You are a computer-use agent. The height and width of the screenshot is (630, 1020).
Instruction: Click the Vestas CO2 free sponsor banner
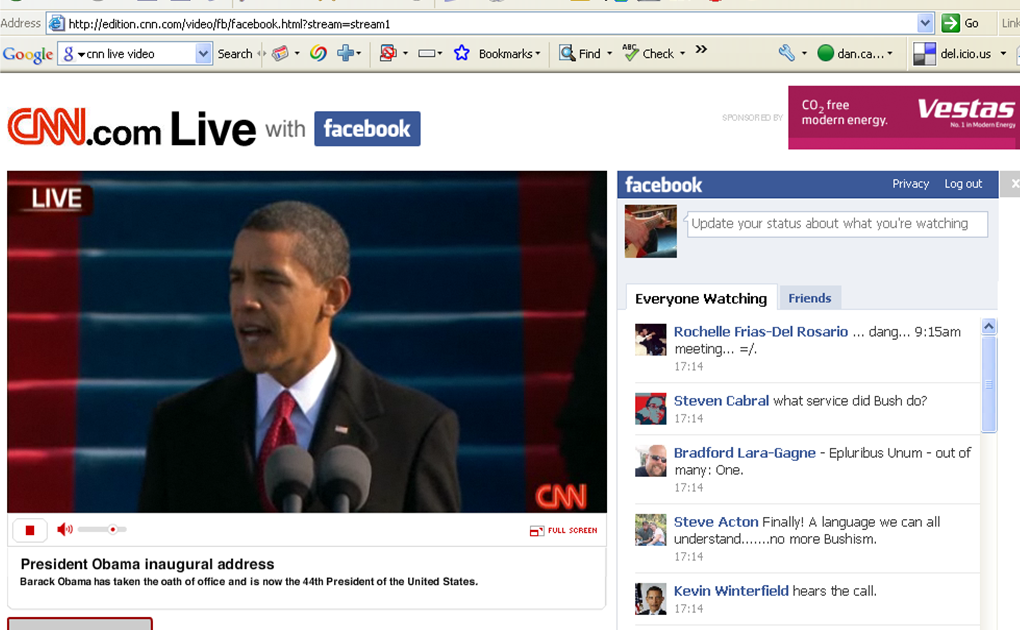point(904,118)
